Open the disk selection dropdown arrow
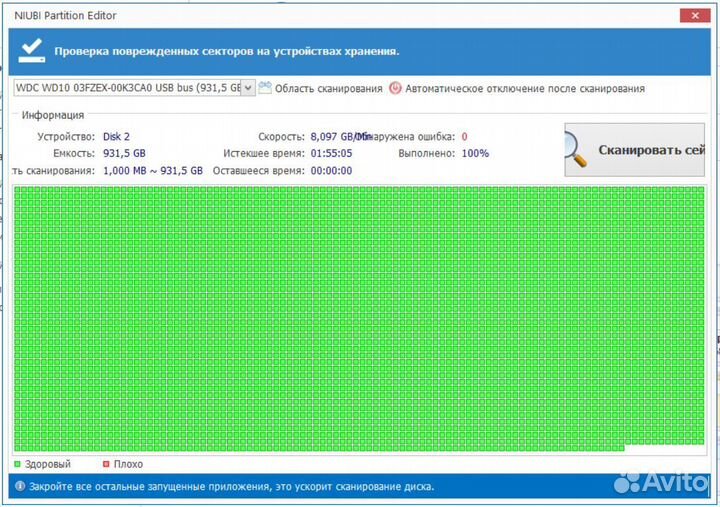 [248, 88]
